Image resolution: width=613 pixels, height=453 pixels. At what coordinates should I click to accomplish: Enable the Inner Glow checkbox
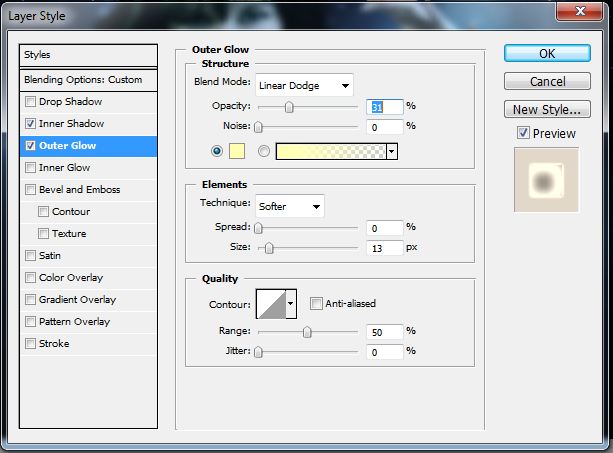(x=30, y=168)
